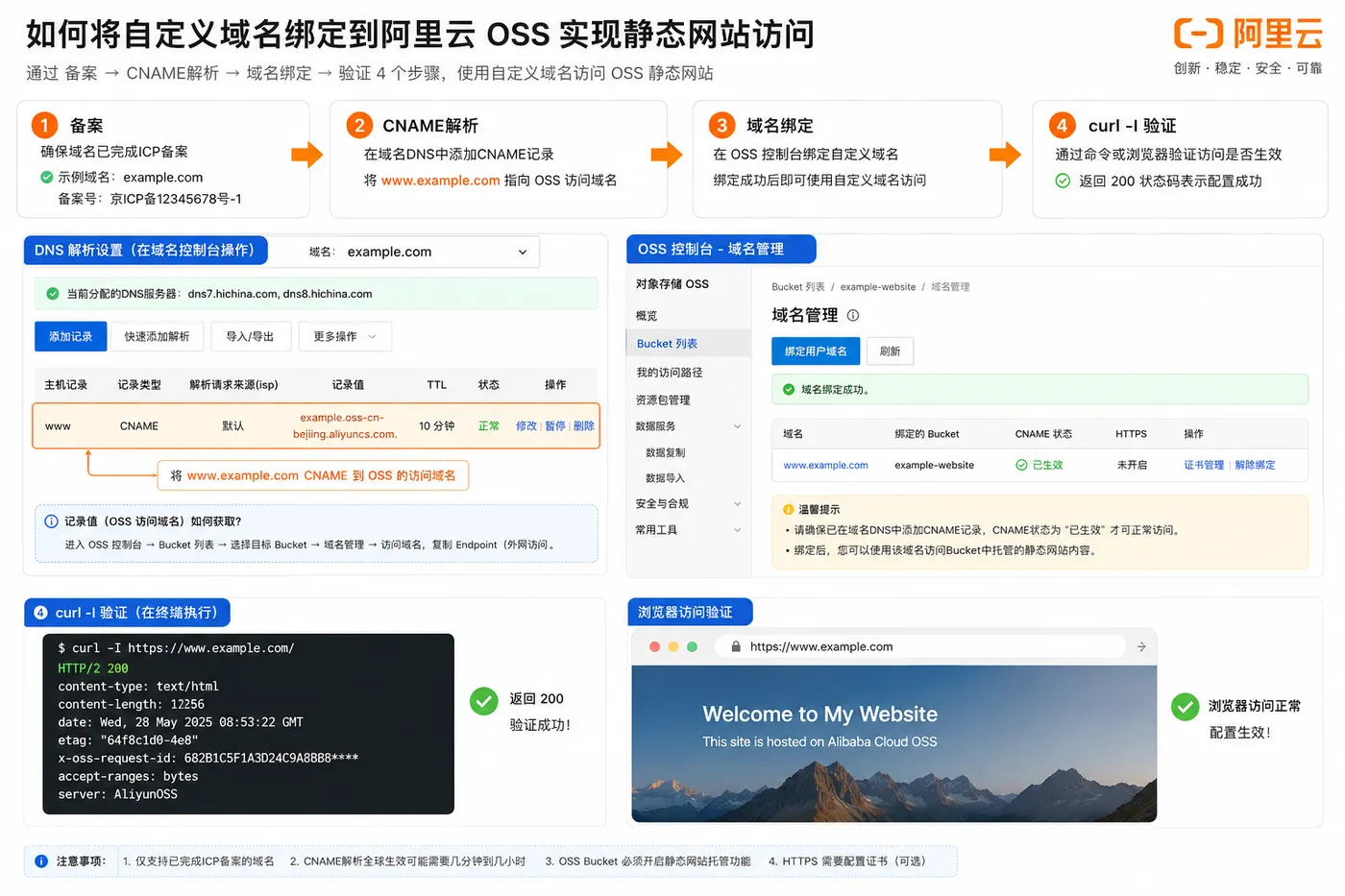Click the check icon beside 已生效 status

point(1021,465)
